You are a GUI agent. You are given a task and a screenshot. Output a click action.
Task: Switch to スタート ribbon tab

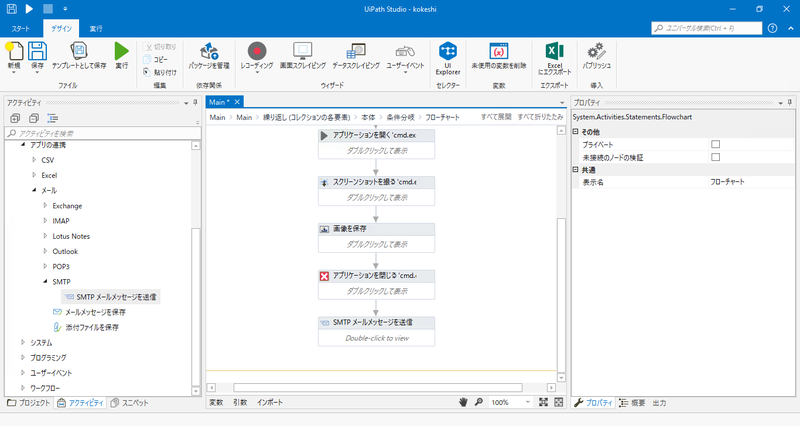(21, 29)
